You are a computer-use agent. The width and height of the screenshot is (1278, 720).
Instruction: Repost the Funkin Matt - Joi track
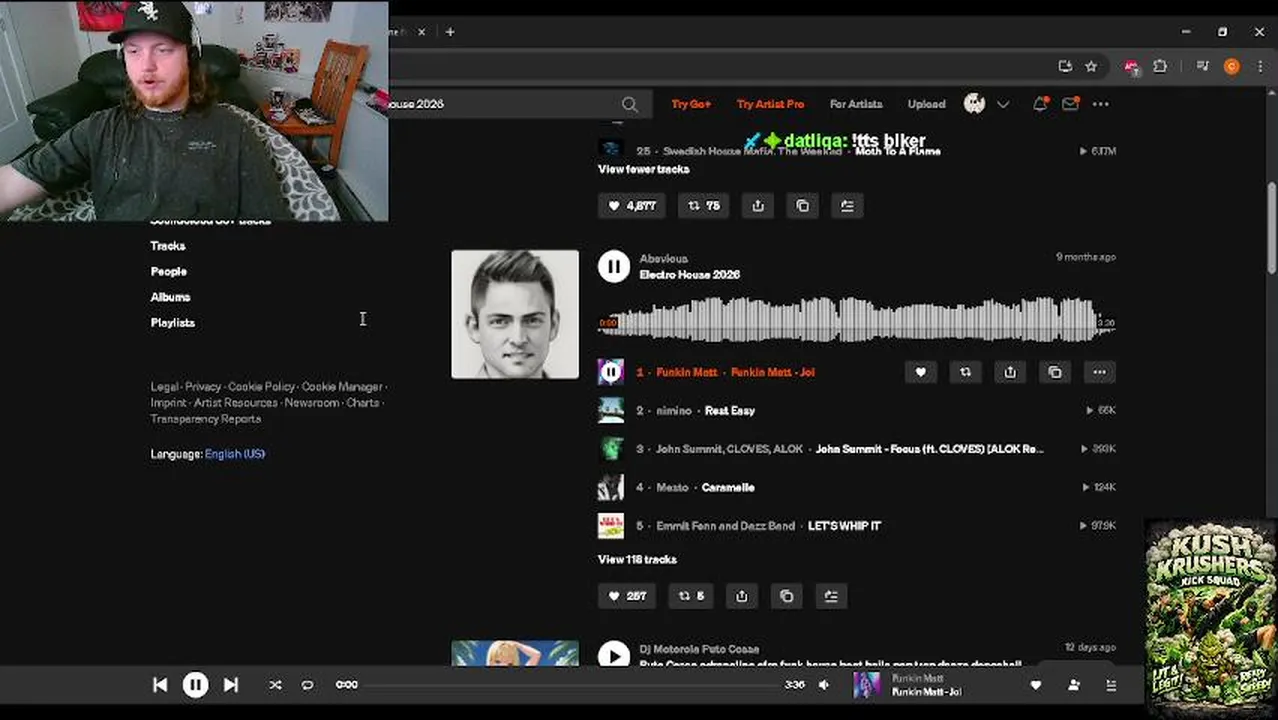pyautogui.click(x=965, y=372)
